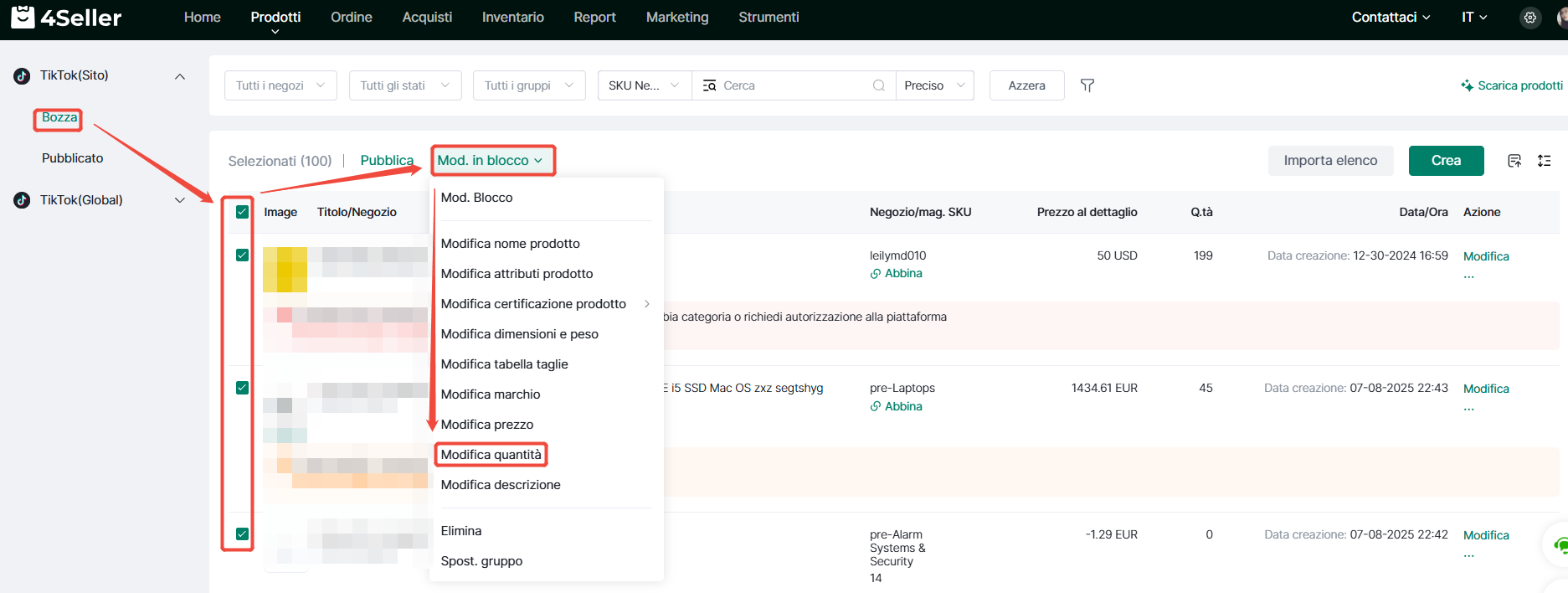Uncheck the leilymd010 product row checkbox

point(243,255)
